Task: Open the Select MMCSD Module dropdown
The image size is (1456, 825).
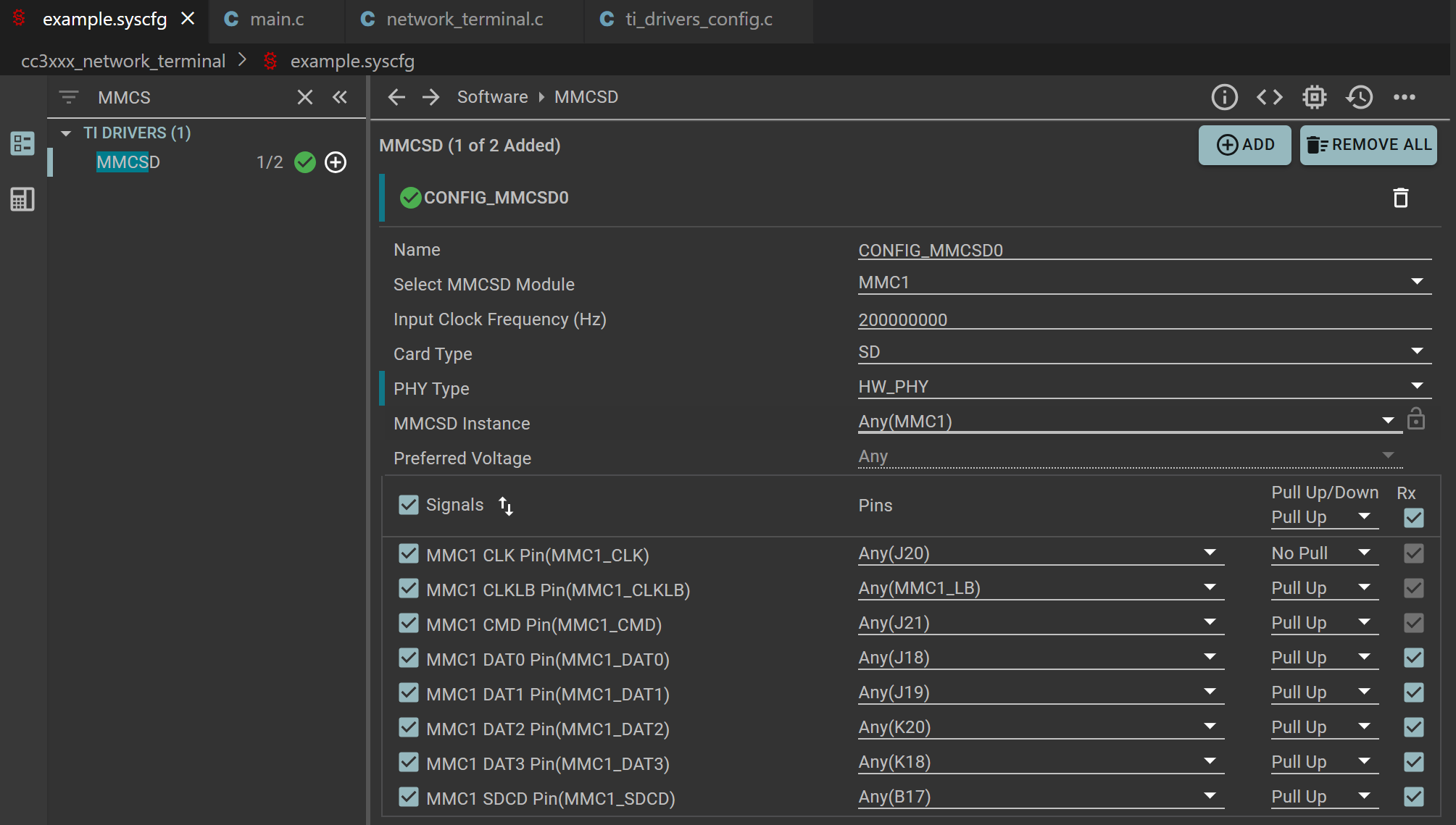Action: pyautogui.click(x=1145, y=282)
